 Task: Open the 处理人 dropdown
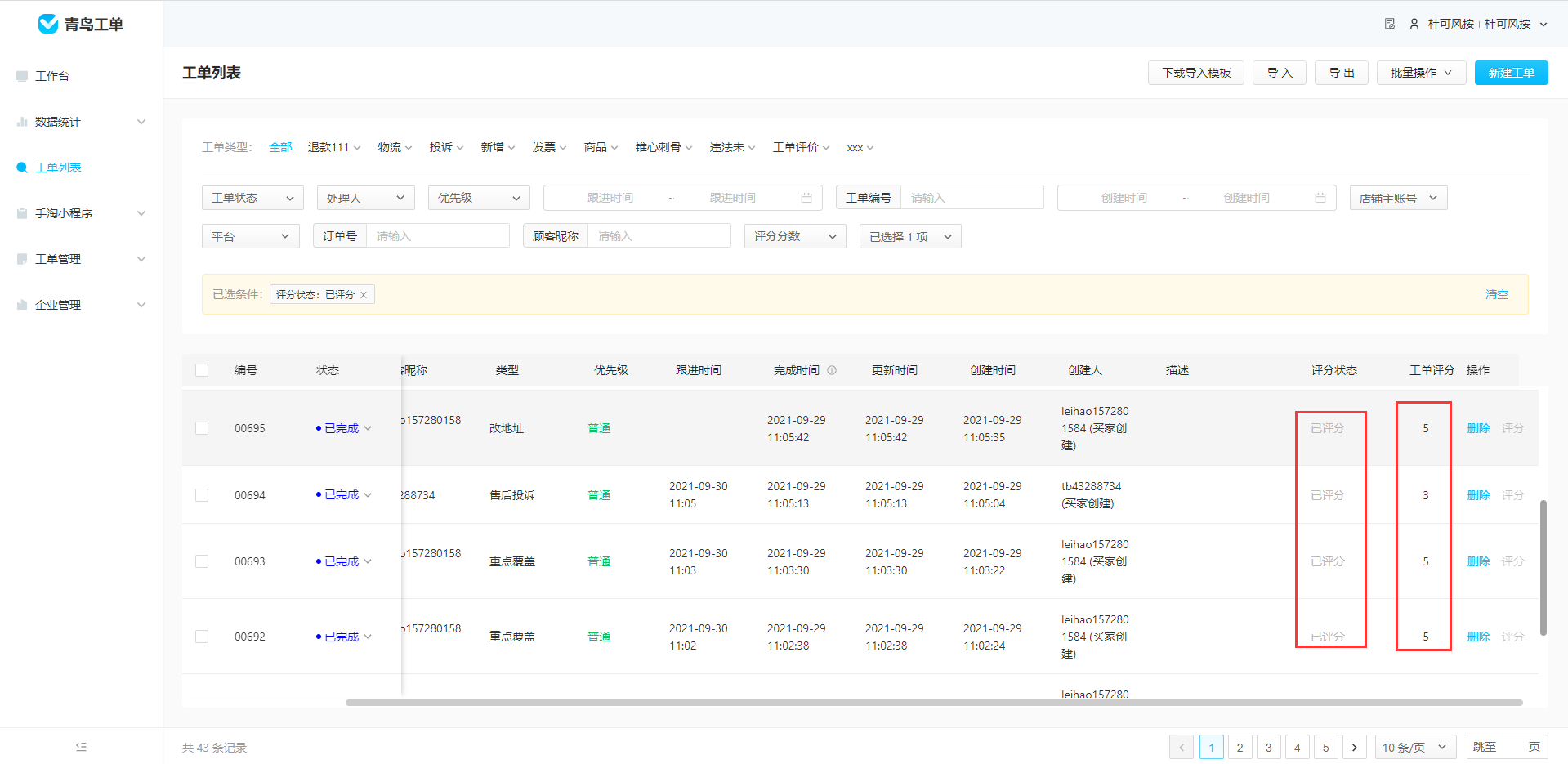365,198
